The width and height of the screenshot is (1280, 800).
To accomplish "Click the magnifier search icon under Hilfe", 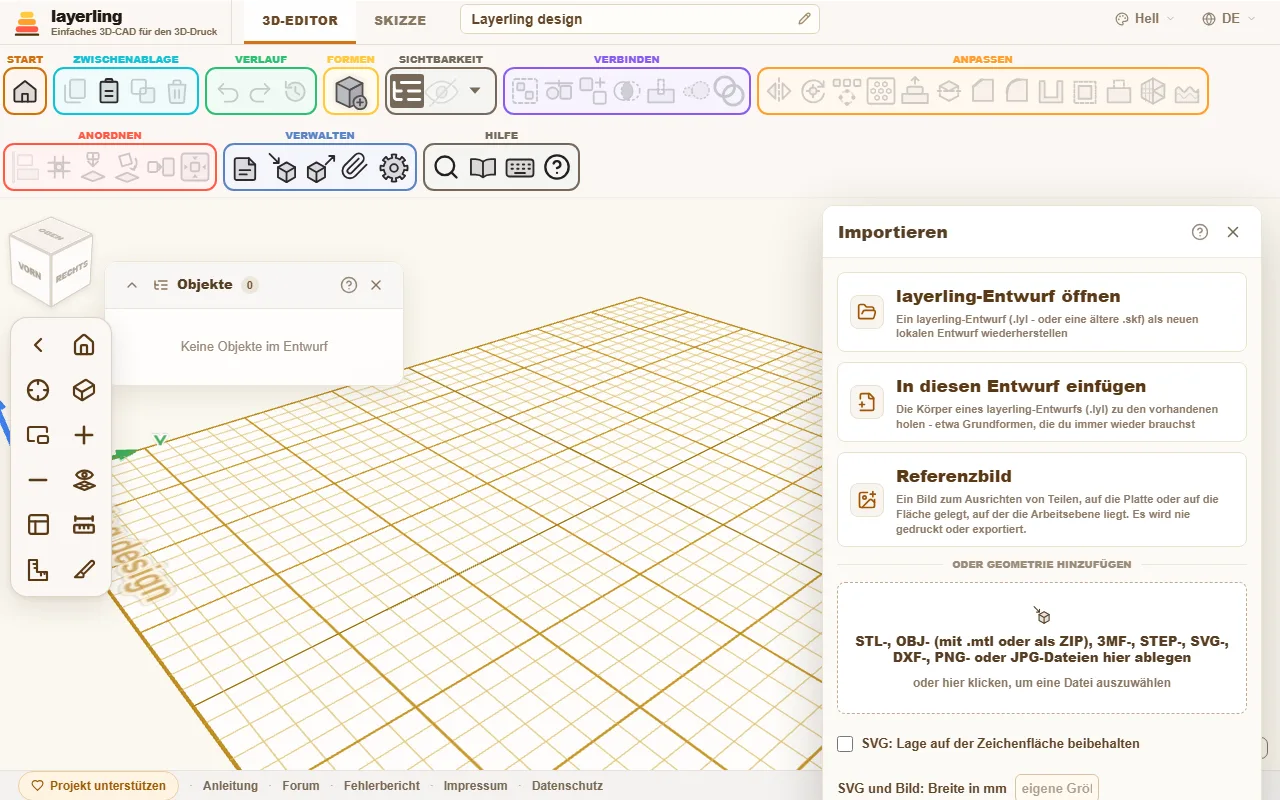I will pos(446,167).
